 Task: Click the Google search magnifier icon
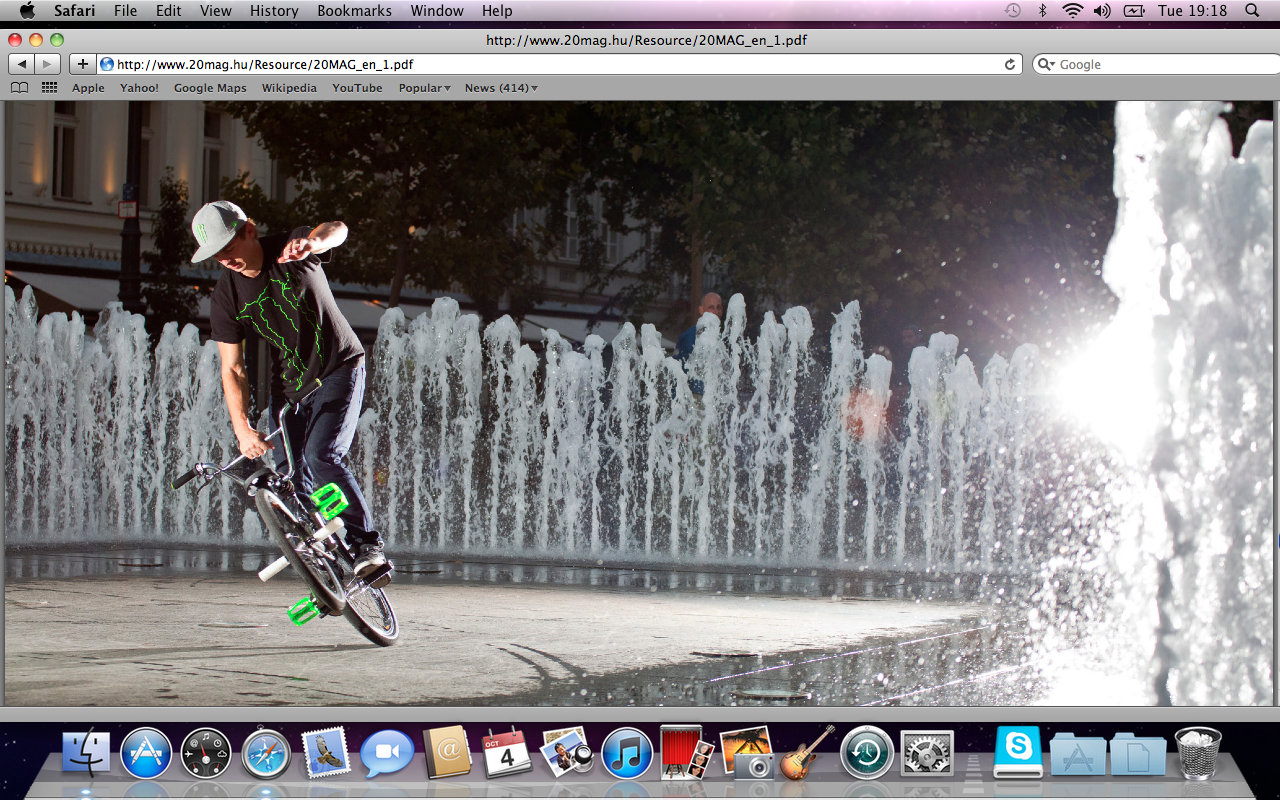(1047, 64)
